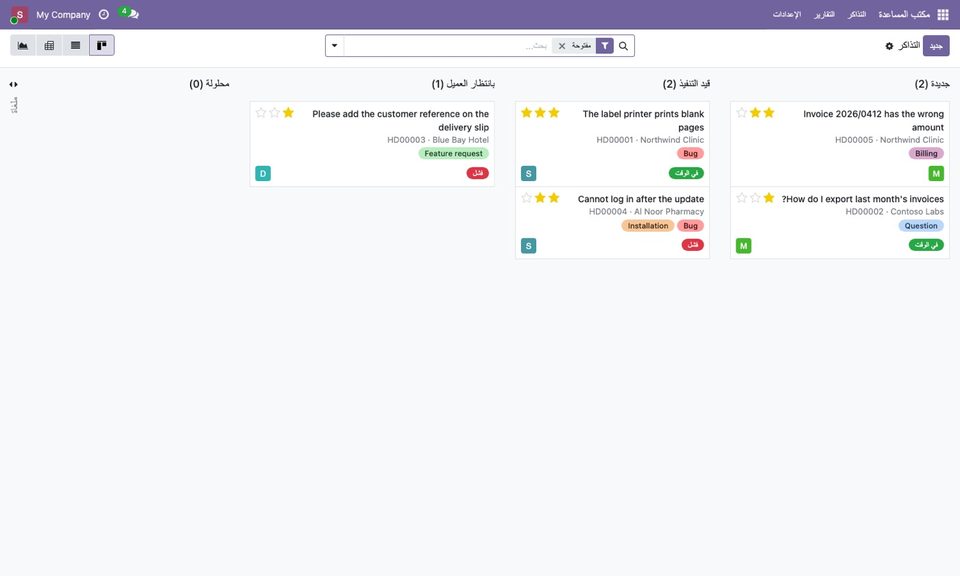Click the جديد button to create ticket
This screenshot has width=960, height=576.
click(x=936, y=46)
